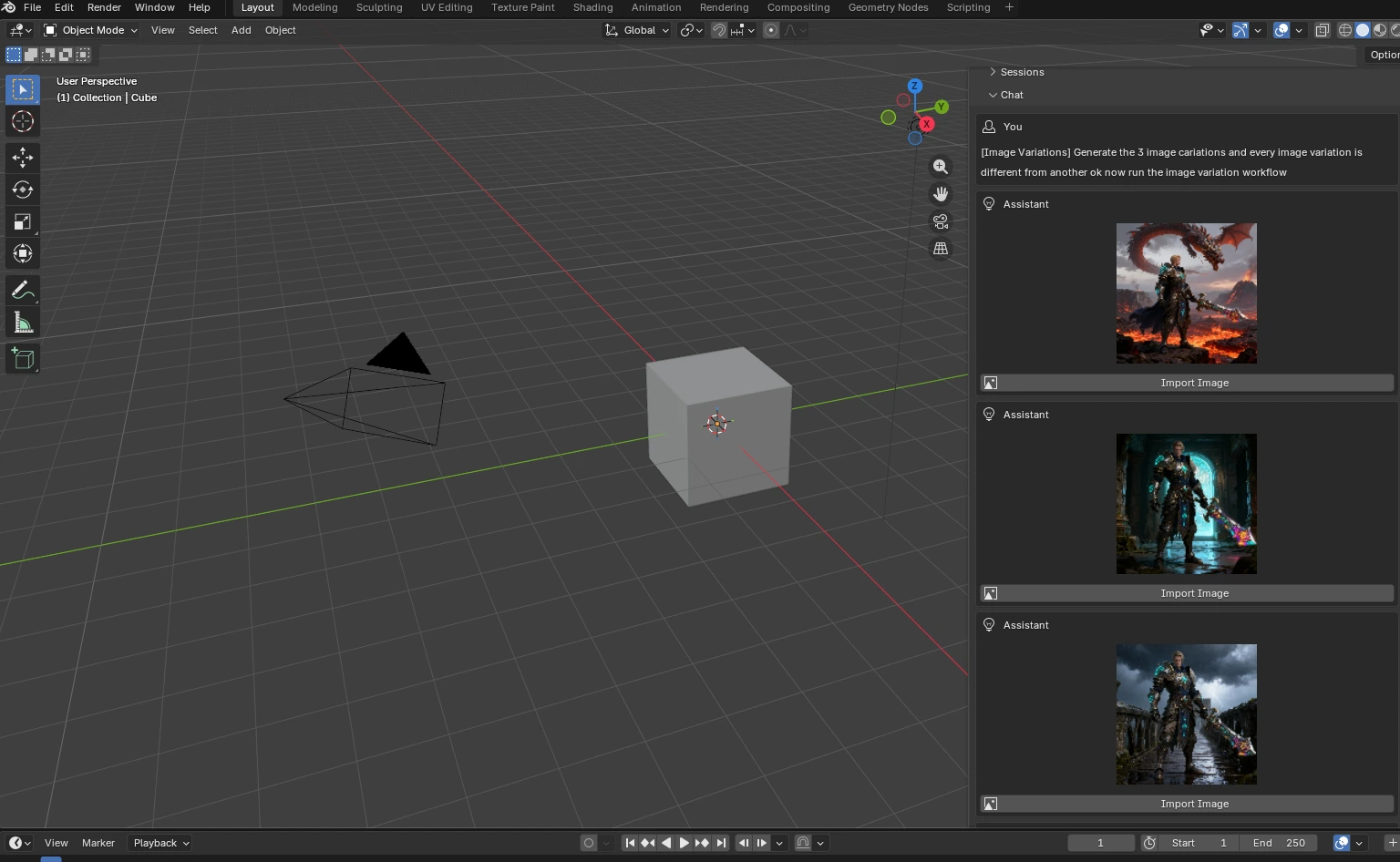The height and width of the screenshot is (862, 1400).
Task: Toggle camera view with the camera icon
Action: [x=941, y=221]
